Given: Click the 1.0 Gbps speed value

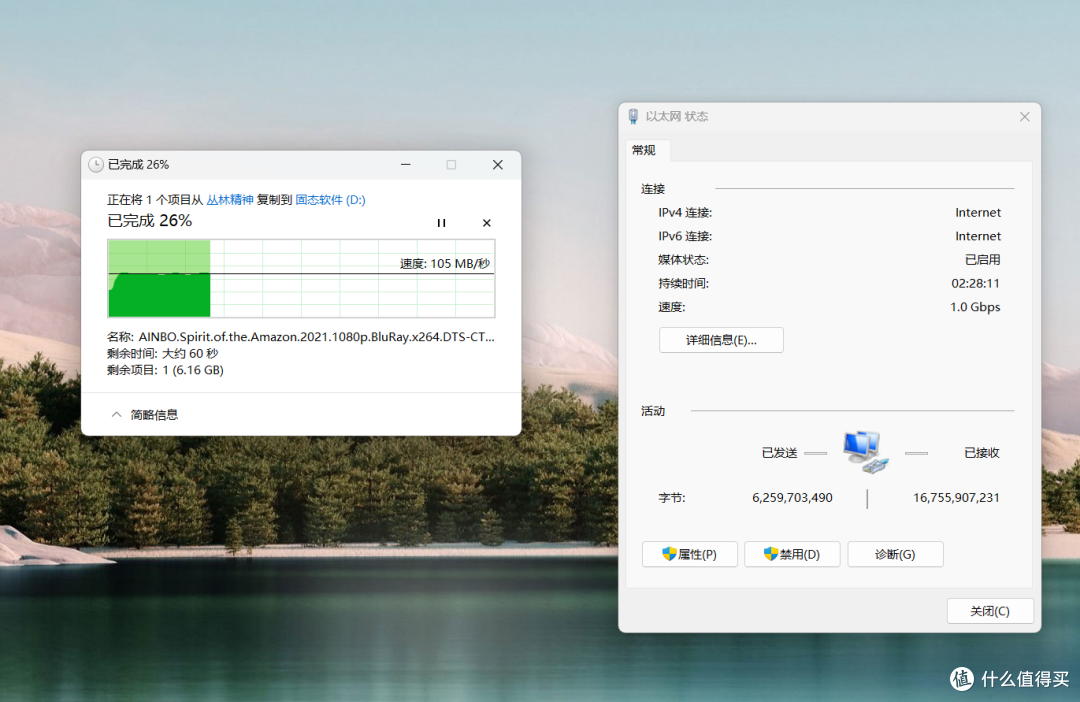Looking at the screenshot, I should click(x=975, y=307).
